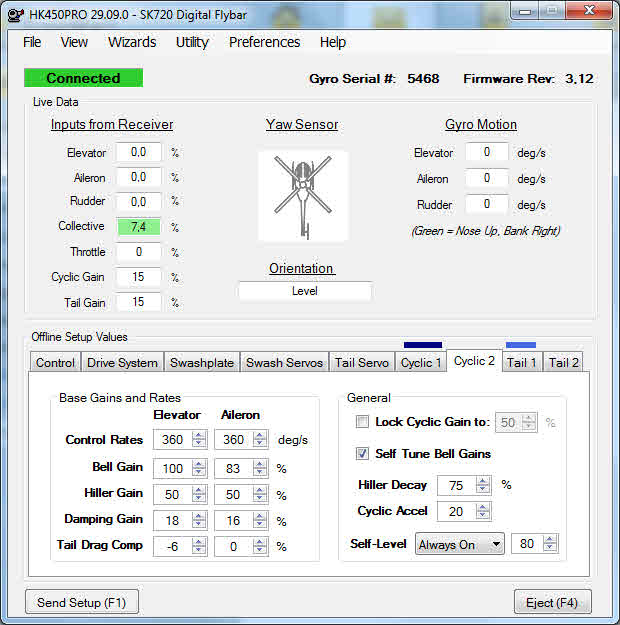Click the green Connected status indicator
The height and width of the screenshot is (625, 620).
83,78
